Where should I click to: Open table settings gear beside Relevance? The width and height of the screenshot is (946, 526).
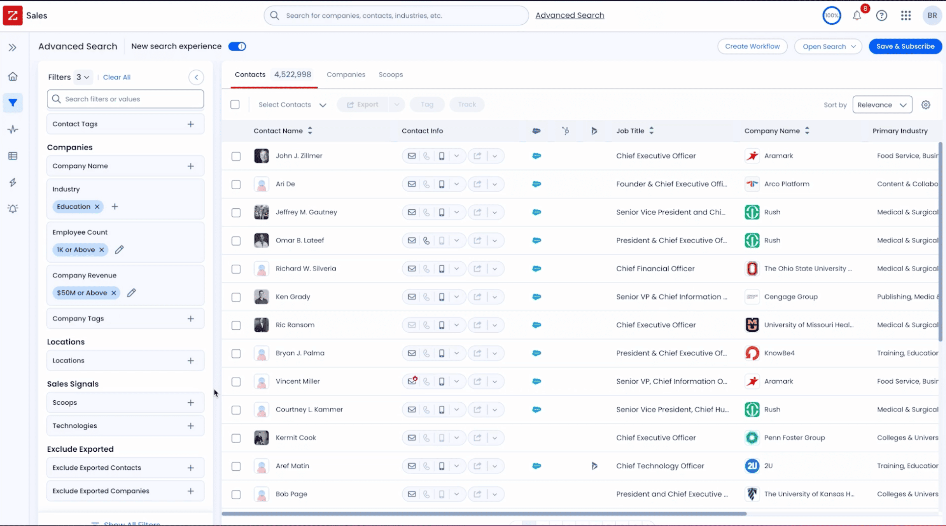(x=925, y=105)
